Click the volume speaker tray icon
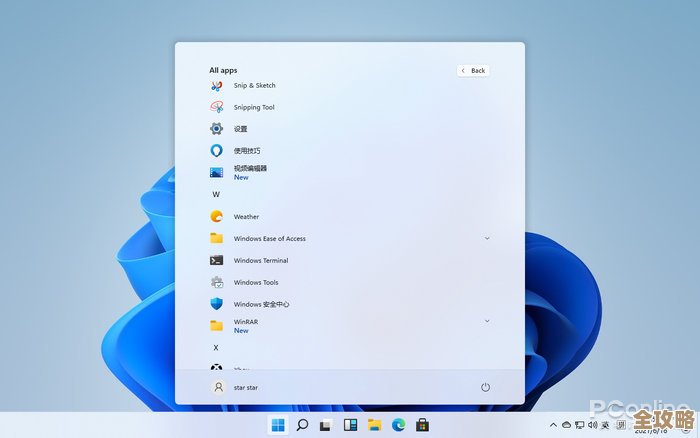The width and height of the screenshot is (700, 438). pos(592,425)
